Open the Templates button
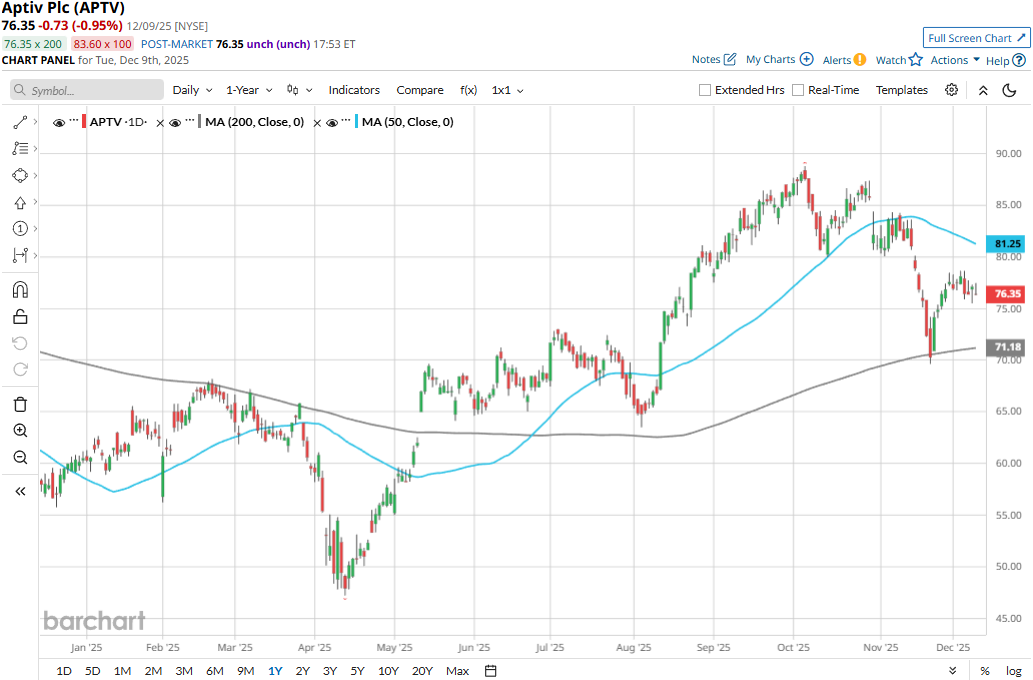1033x680 pixels. point(902,90)
